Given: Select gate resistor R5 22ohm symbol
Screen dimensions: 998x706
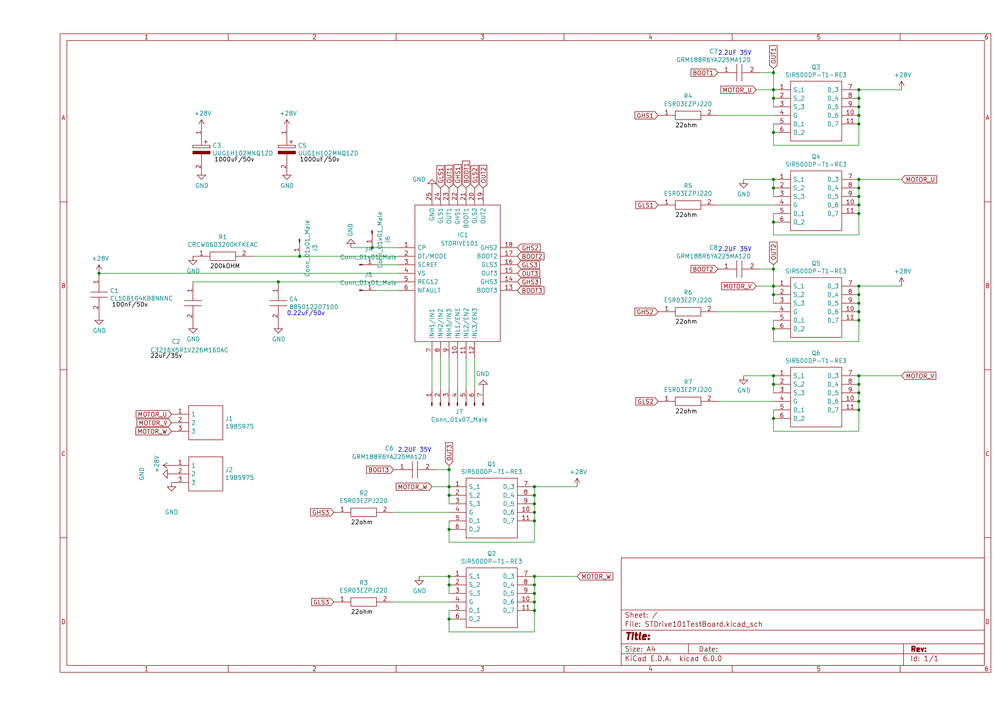Looking at the screenshot, I should tap(687, 206).
